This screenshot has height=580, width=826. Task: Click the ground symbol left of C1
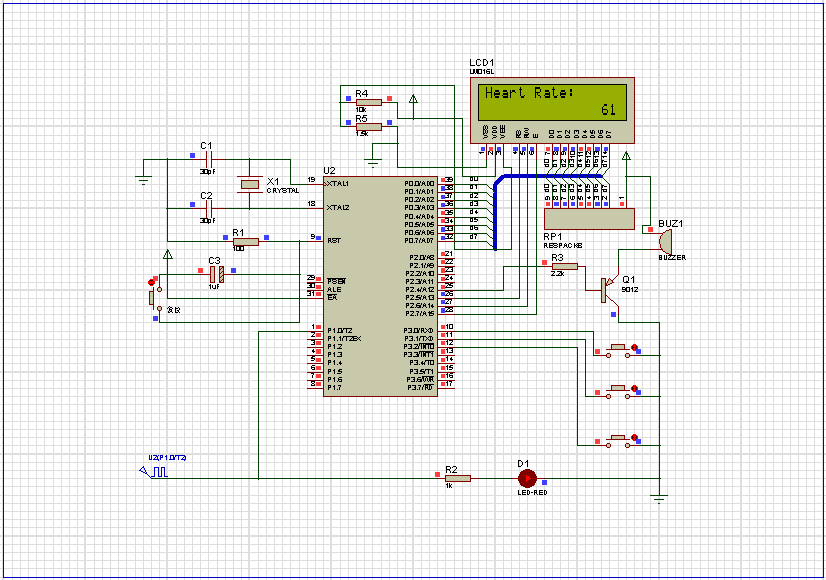143,180
